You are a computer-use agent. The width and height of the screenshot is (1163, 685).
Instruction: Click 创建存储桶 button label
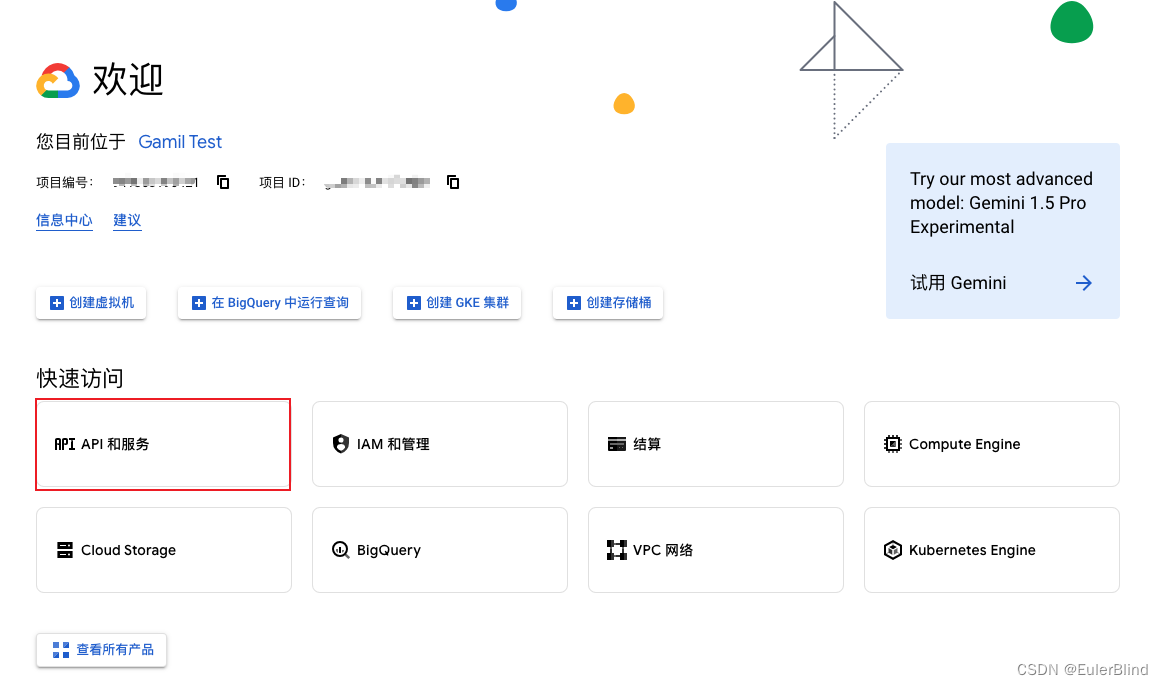pyautogui.click(x=619, y=303)
